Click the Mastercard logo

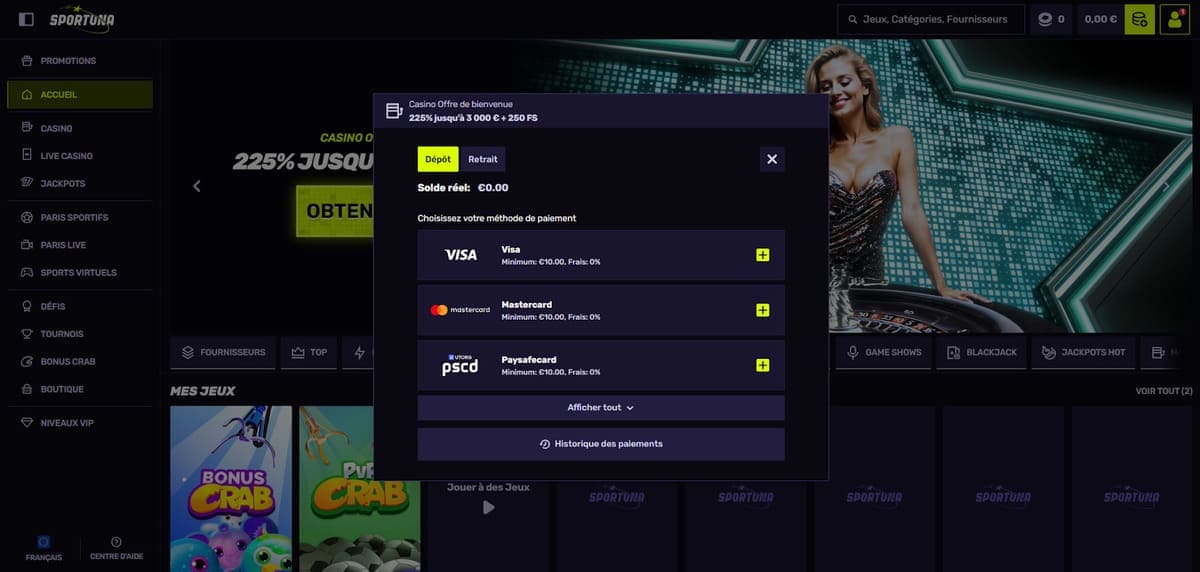point(460,310)
